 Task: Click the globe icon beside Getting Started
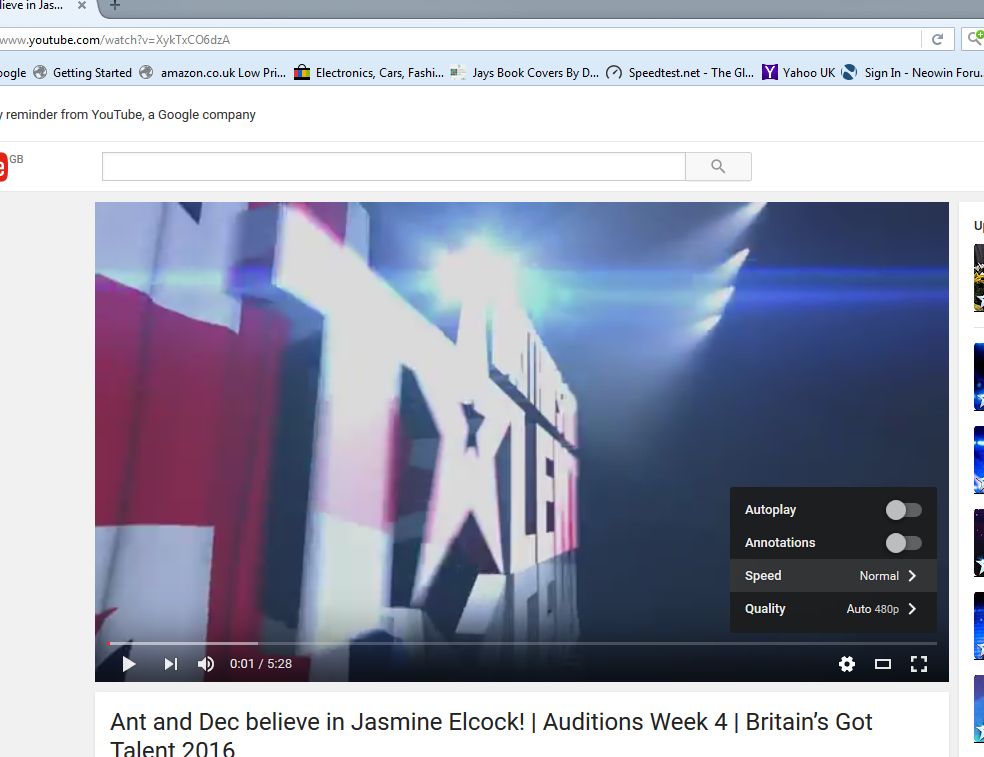tap(40, 72)
